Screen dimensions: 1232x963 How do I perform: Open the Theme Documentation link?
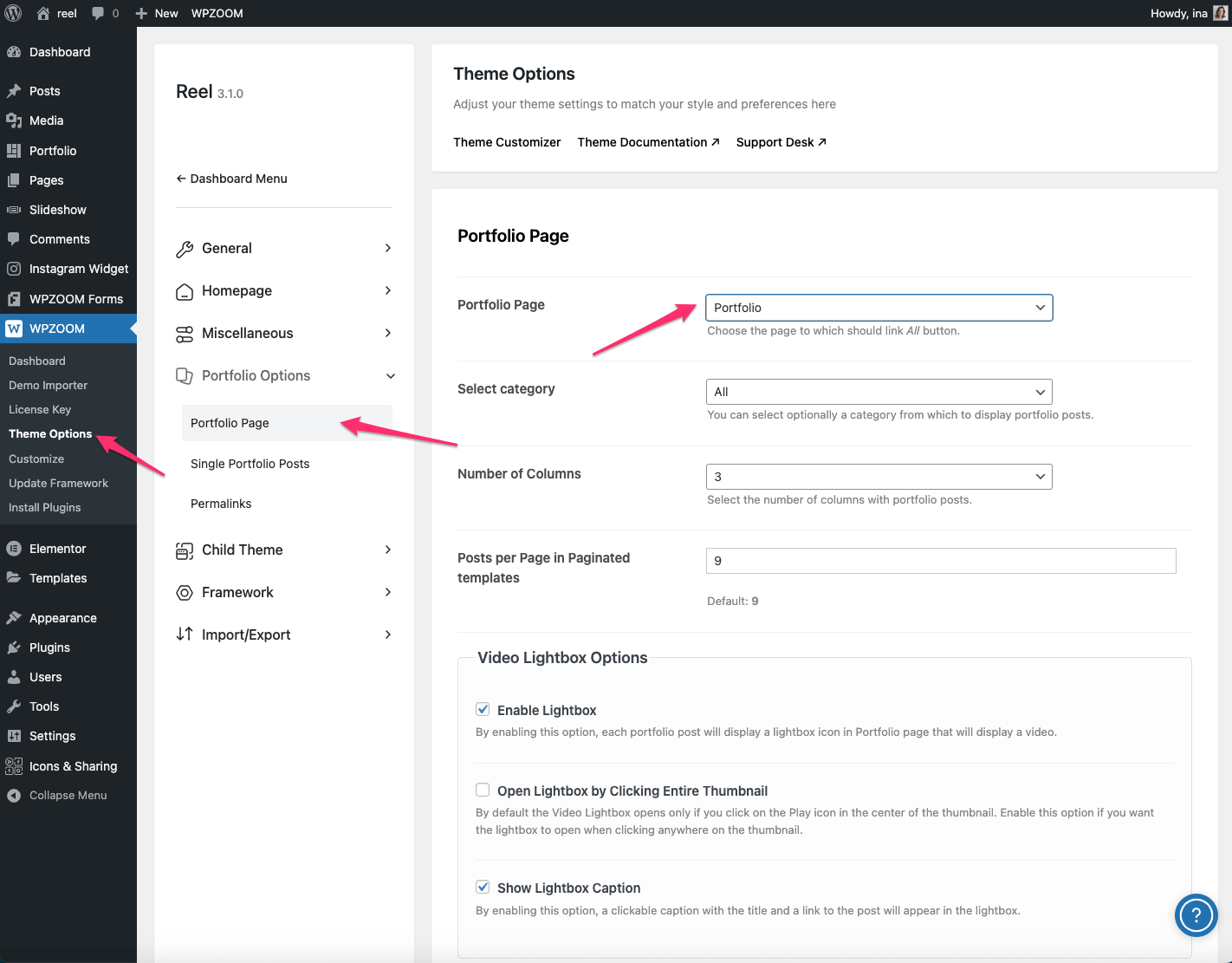pos(648,142)
